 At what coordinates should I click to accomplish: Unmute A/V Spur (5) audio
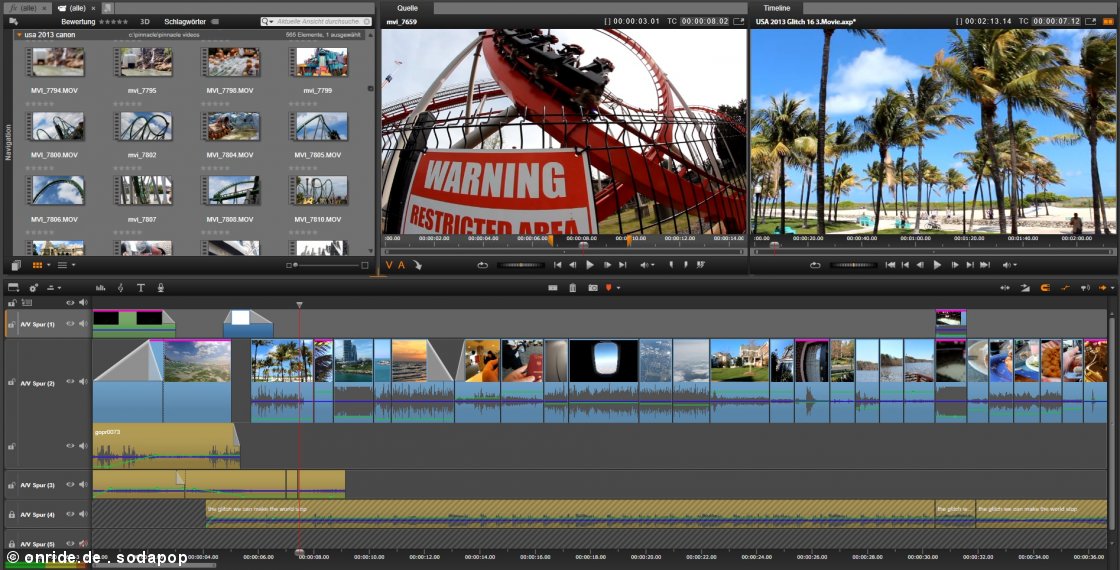[83, 544]
